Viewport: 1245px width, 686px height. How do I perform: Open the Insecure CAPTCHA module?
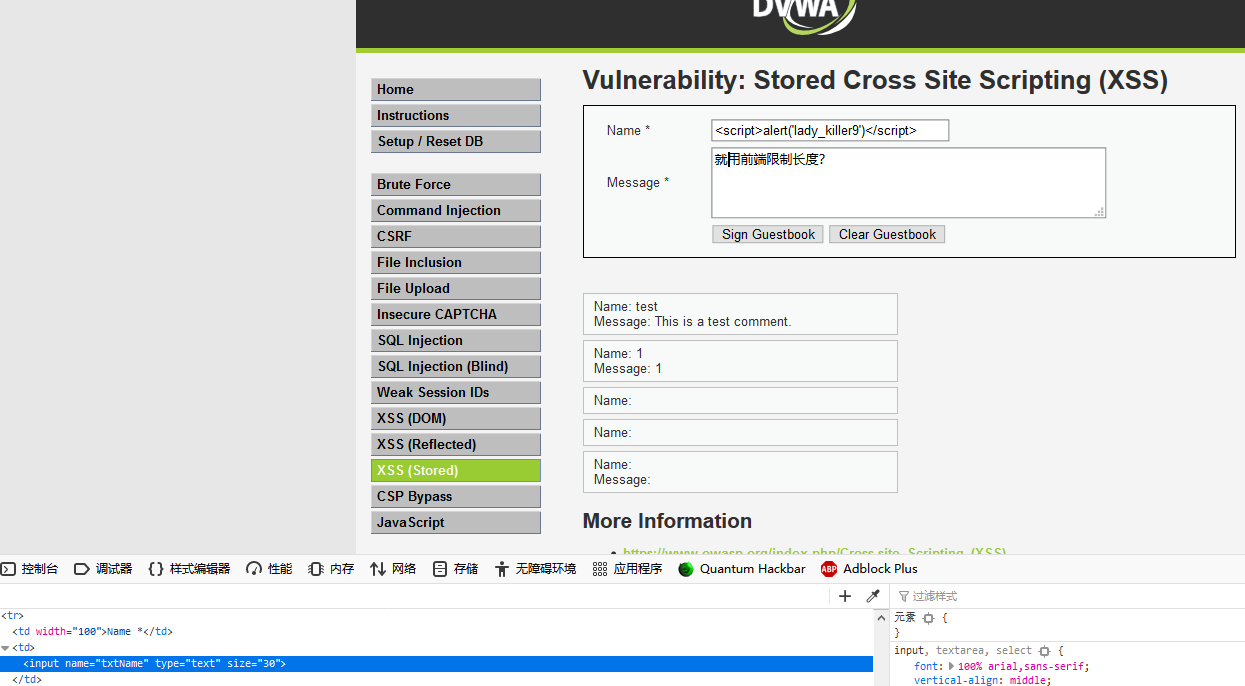(455, 314)
